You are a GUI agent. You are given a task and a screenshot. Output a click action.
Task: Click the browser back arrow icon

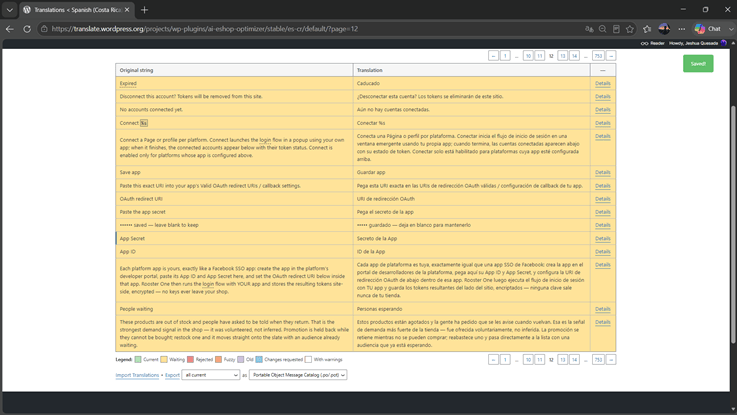[10, 29]
